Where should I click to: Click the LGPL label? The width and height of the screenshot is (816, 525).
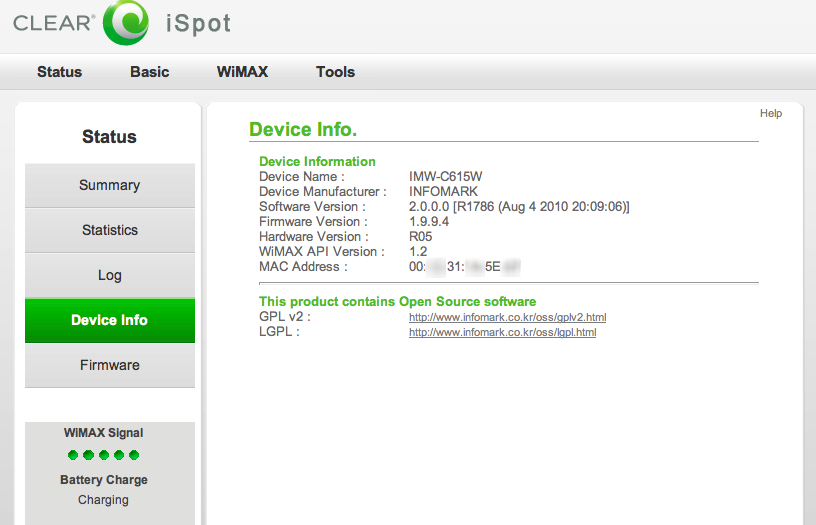[279, 332]
